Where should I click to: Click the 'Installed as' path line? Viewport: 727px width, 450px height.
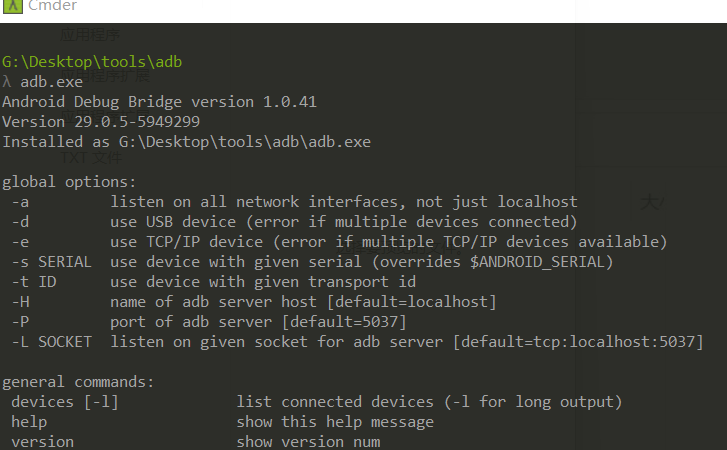point(186,142)
